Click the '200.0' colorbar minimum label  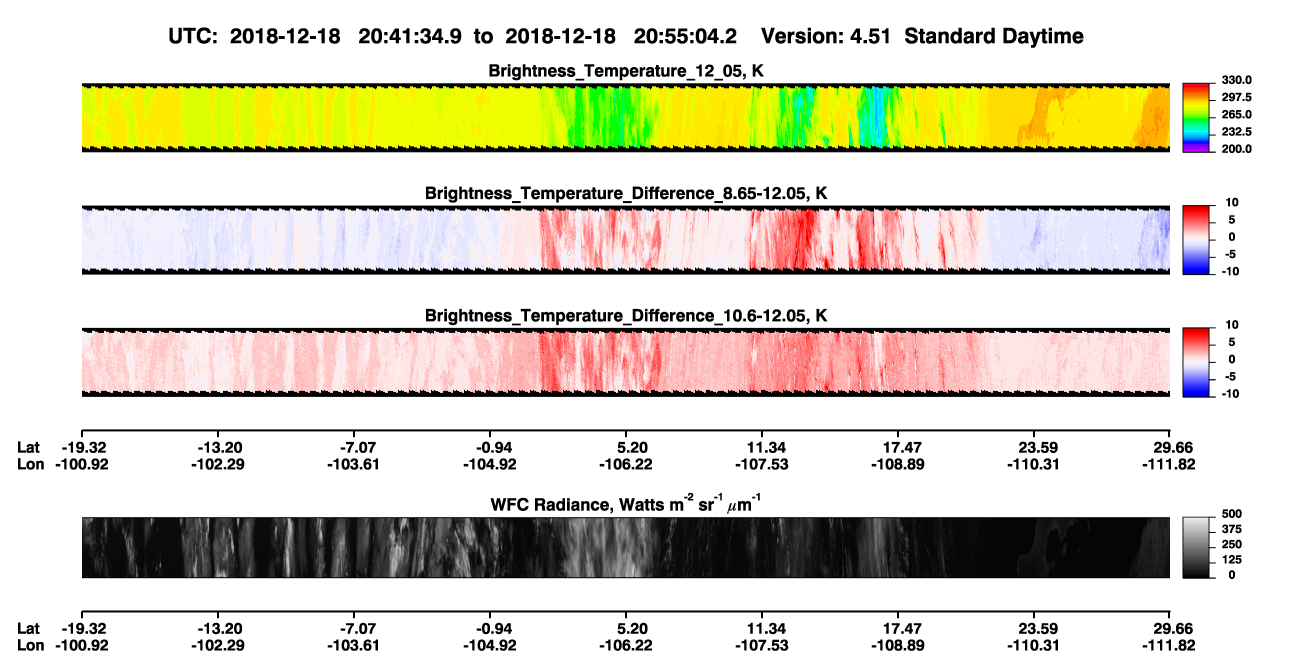(x=1235, y=148)
